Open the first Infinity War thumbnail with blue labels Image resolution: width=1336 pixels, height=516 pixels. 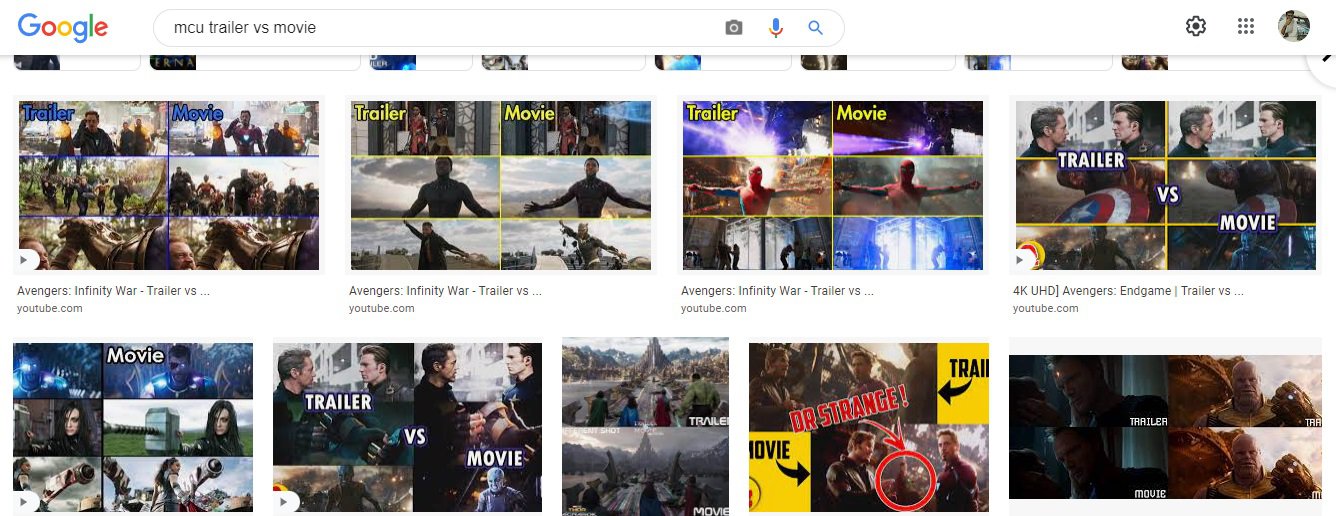point(168,185)
